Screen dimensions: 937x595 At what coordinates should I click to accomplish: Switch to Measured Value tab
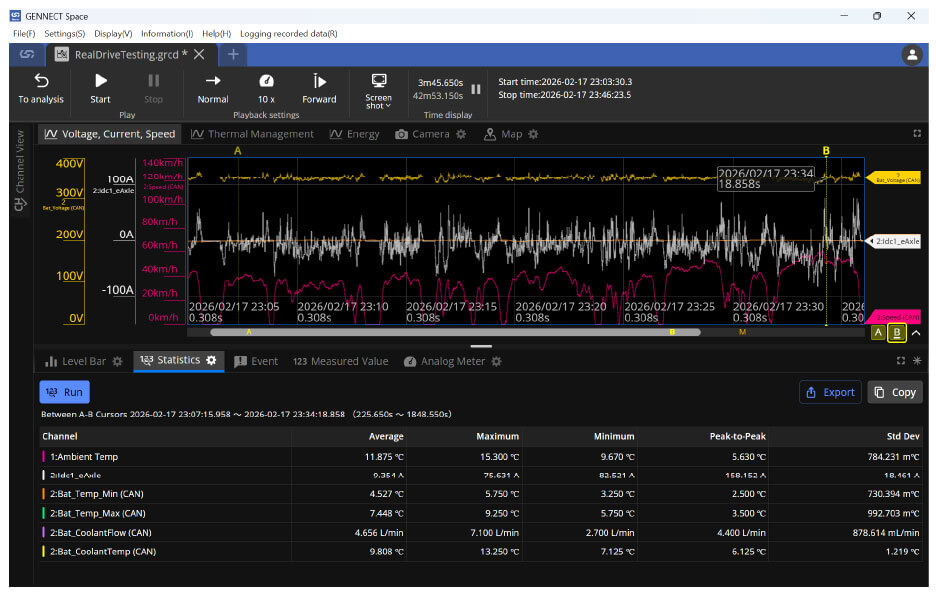(341, 361)
